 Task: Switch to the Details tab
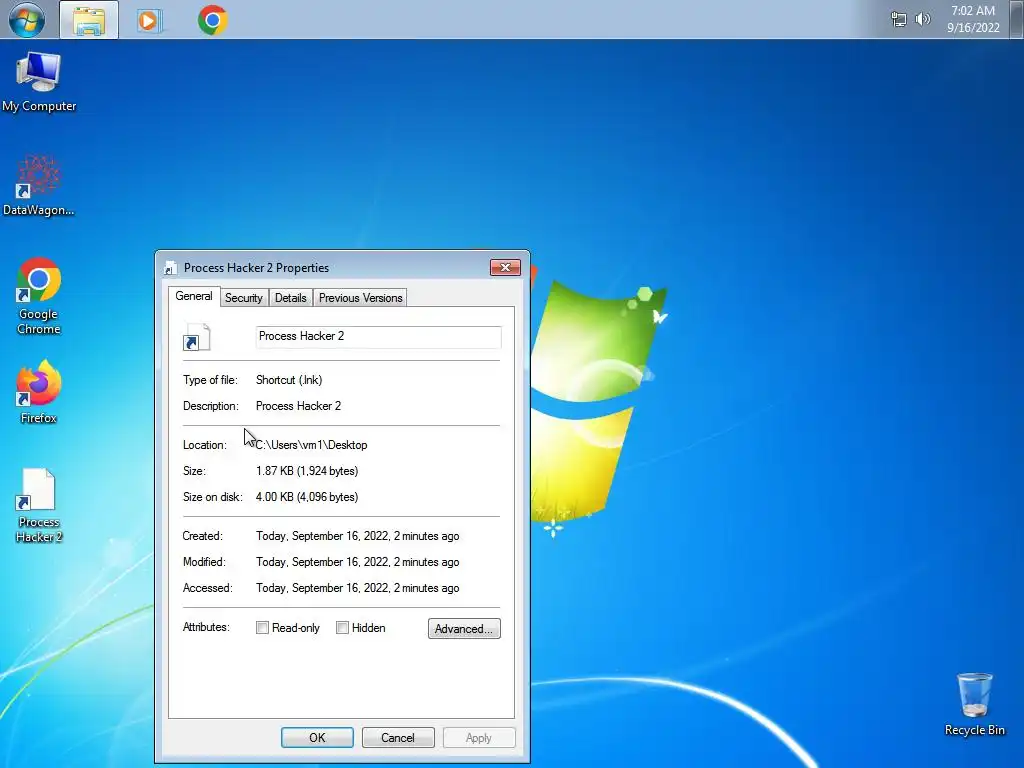[291, 298]
